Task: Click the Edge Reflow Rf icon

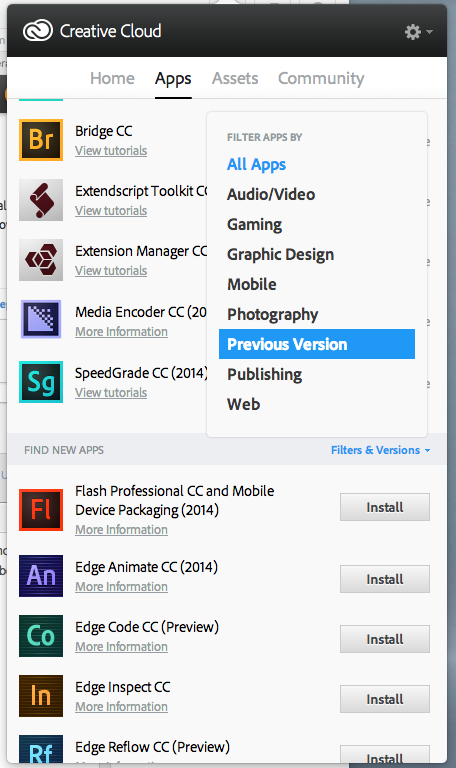Action: point(41,749)
